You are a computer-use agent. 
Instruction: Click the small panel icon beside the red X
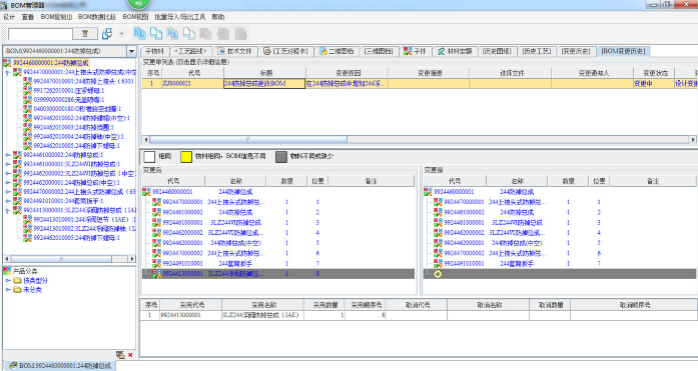click(x=120, y=355)
